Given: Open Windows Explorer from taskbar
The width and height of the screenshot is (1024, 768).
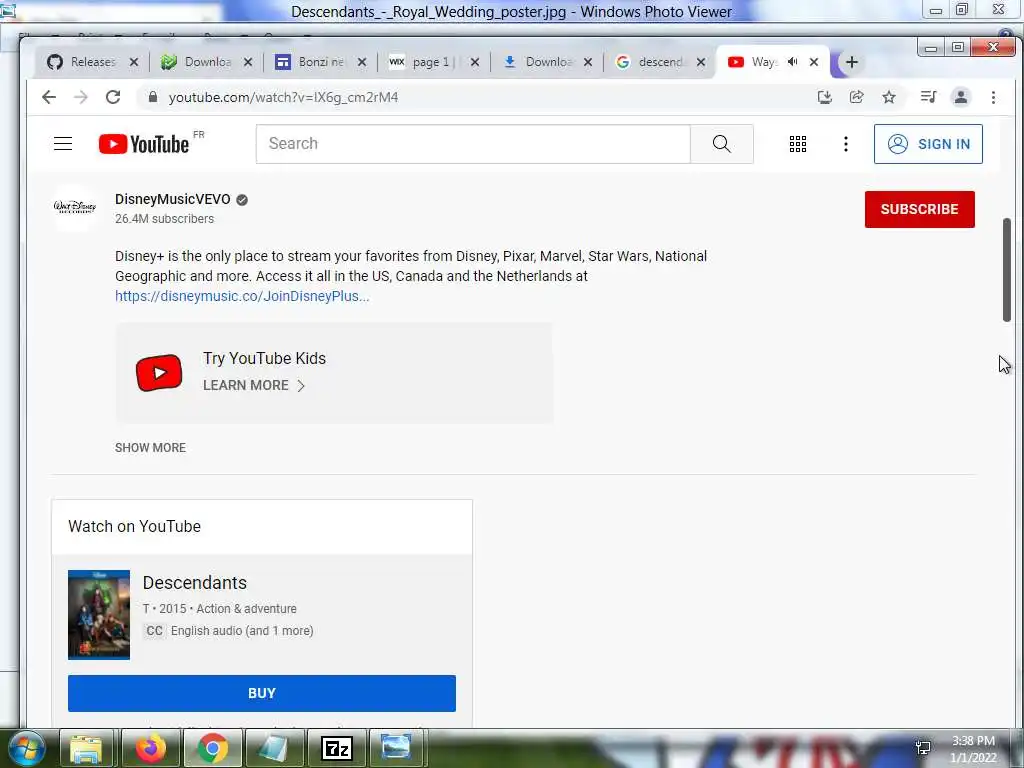Looking at the screenshot, I should [86, 748].
